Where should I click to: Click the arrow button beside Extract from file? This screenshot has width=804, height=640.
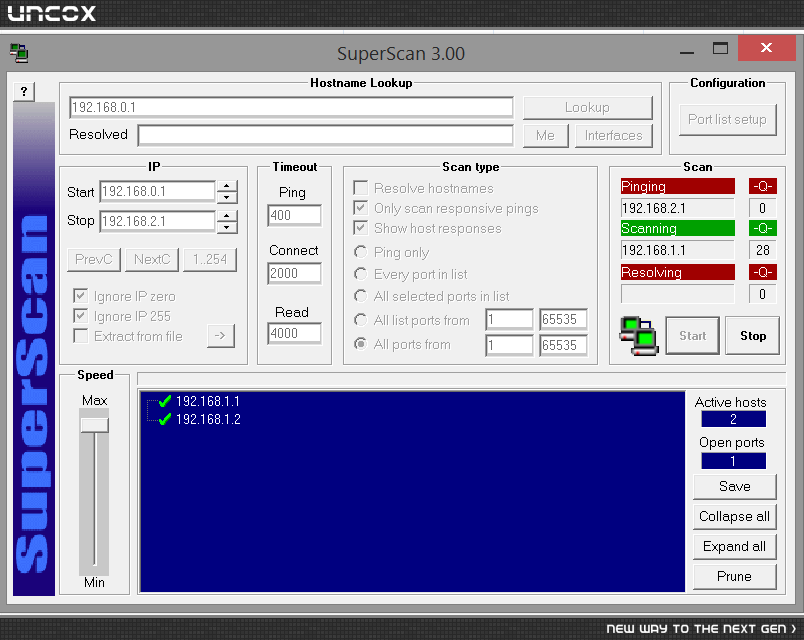[221, 336]
